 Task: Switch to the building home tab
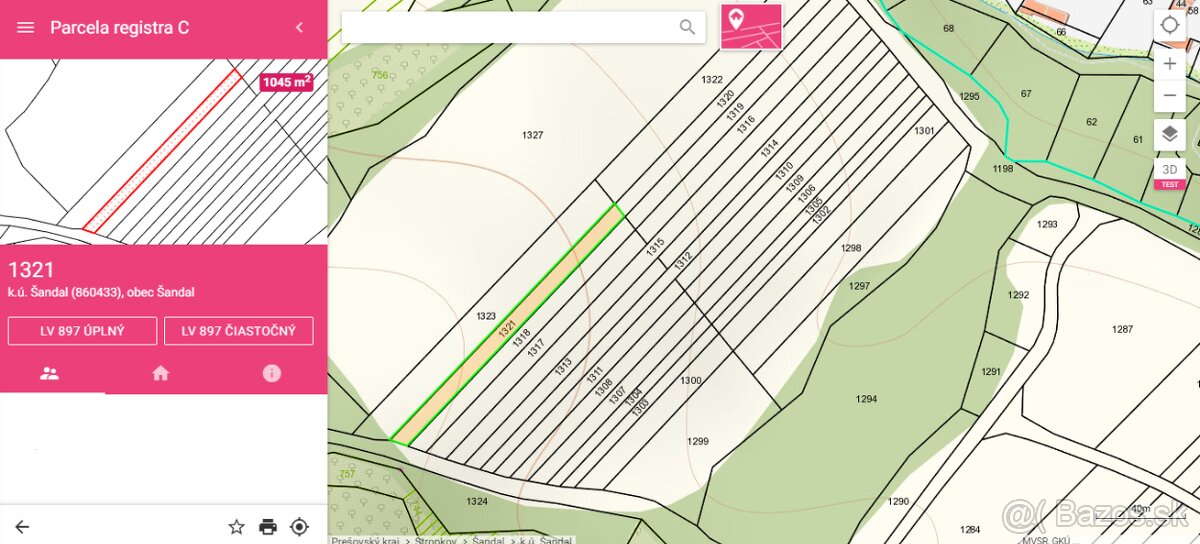tap(160, 373)
